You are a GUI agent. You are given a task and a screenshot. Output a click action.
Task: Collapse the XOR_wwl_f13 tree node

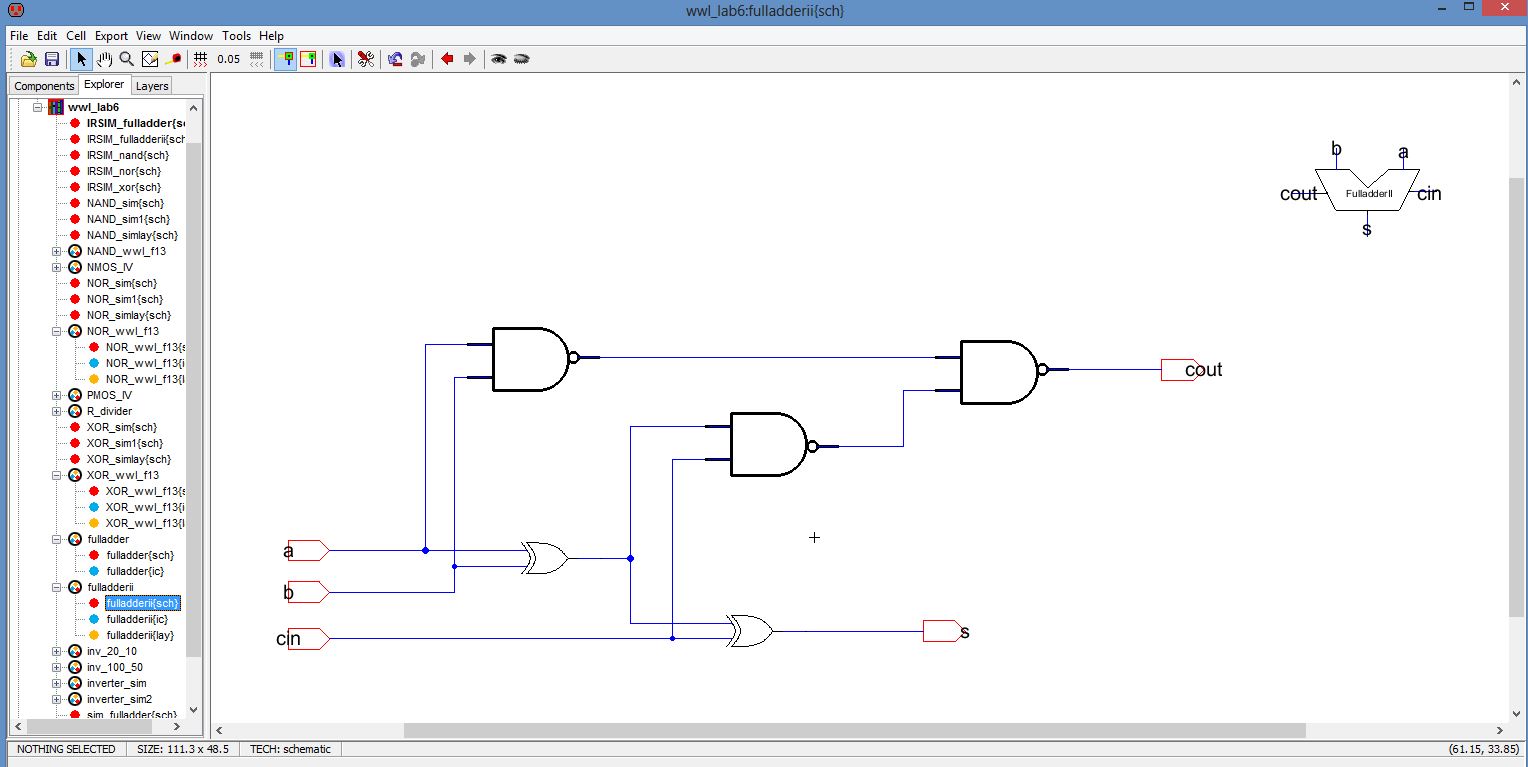point(57,475)
